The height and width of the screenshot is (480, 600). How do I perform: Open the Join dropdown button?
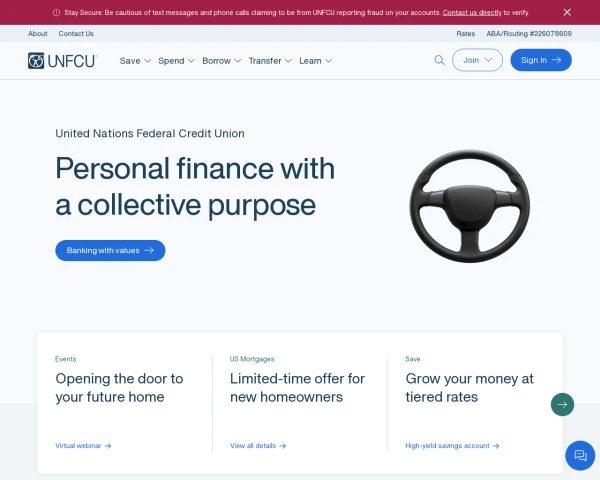(x=477, y=60)
